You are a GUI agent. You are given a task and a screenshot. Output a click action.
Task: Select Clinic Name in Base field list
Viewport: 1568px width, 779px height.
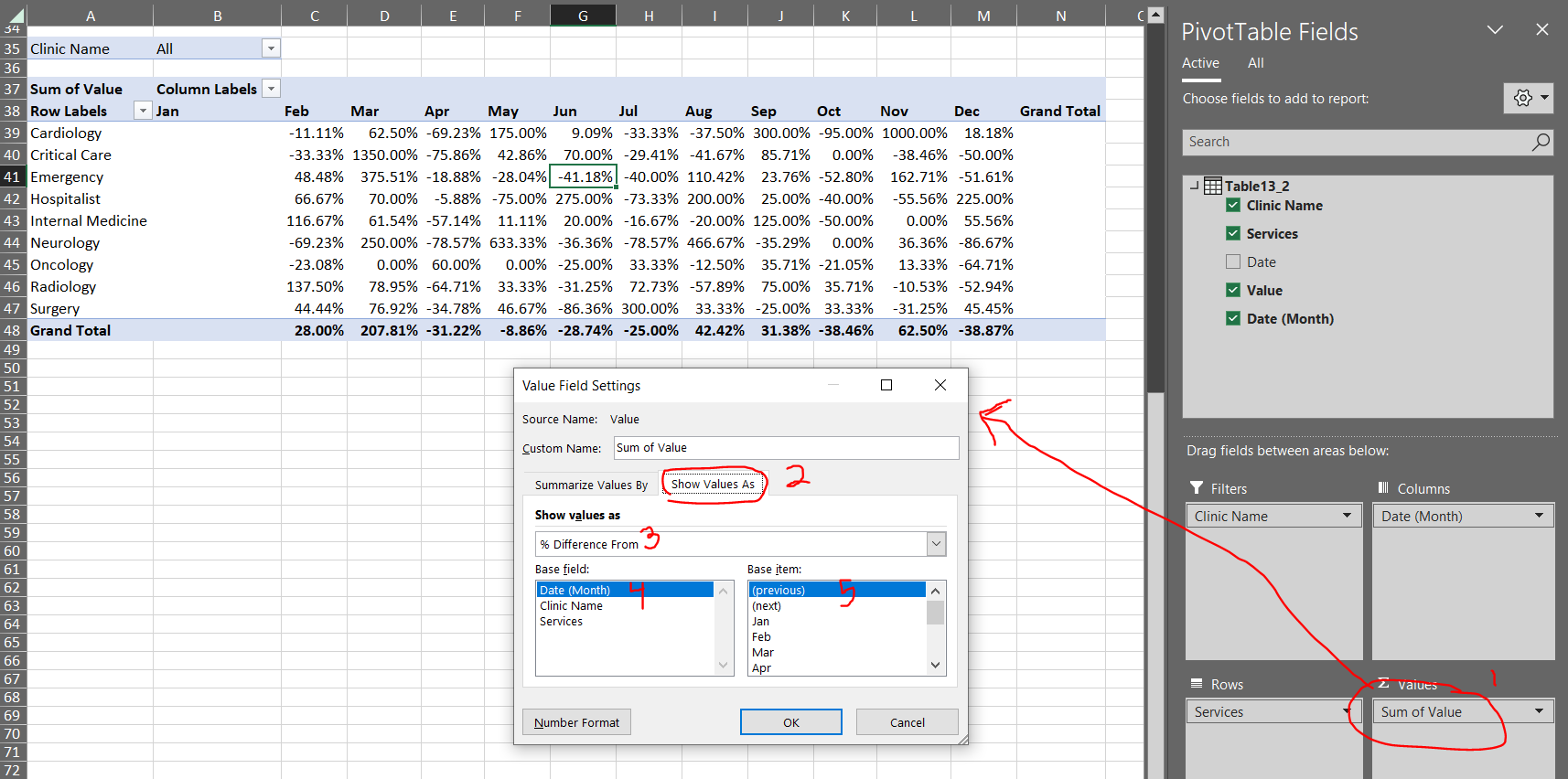pyautogui.click(x=625, y=606)
